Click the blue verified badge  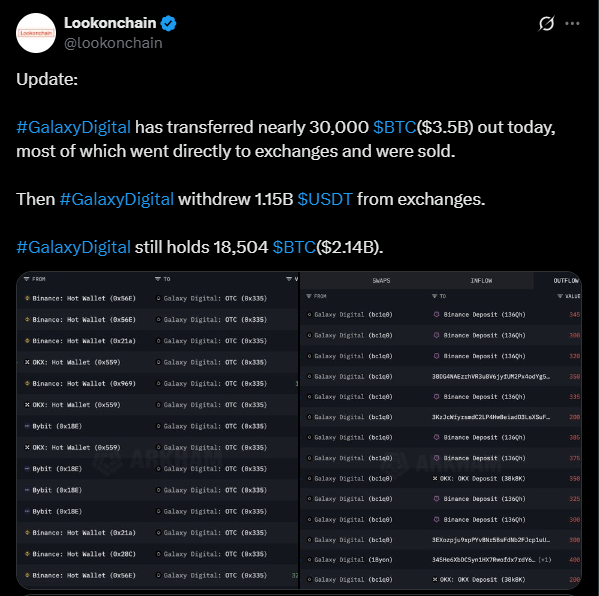click(168, 23)
